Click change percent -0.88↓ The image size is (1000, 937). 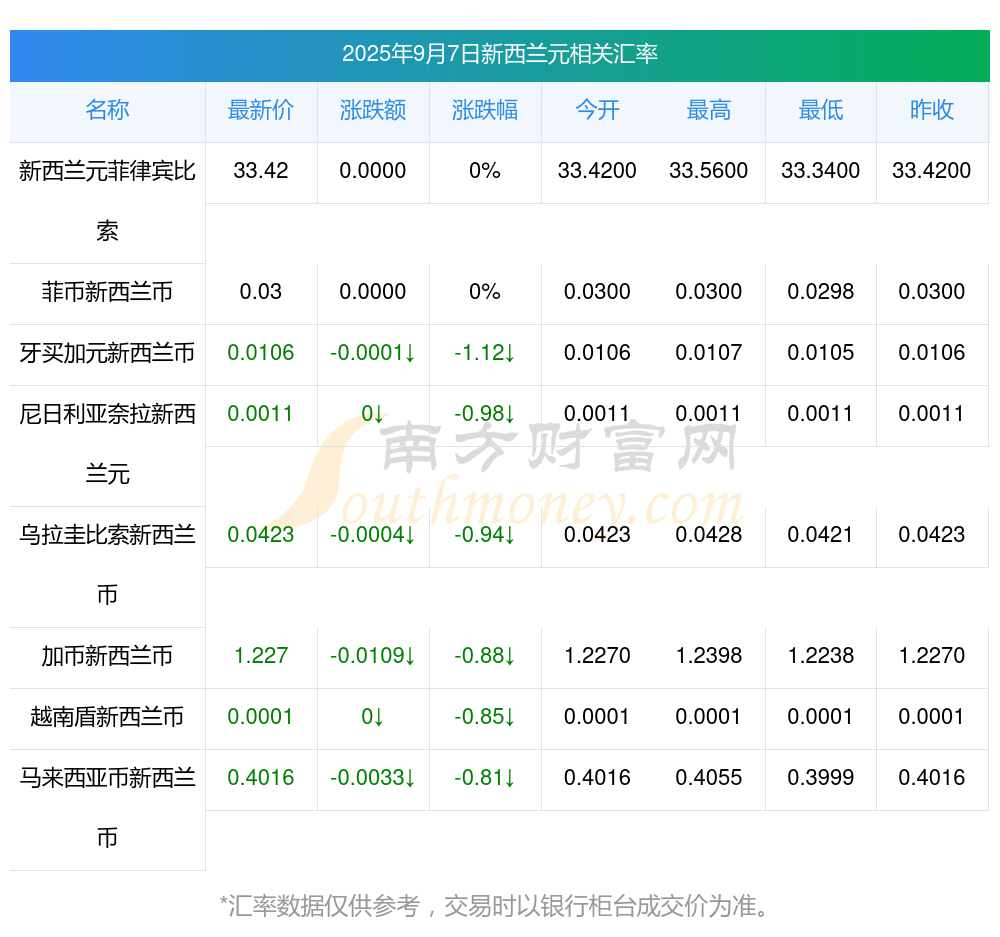[485, 656]
